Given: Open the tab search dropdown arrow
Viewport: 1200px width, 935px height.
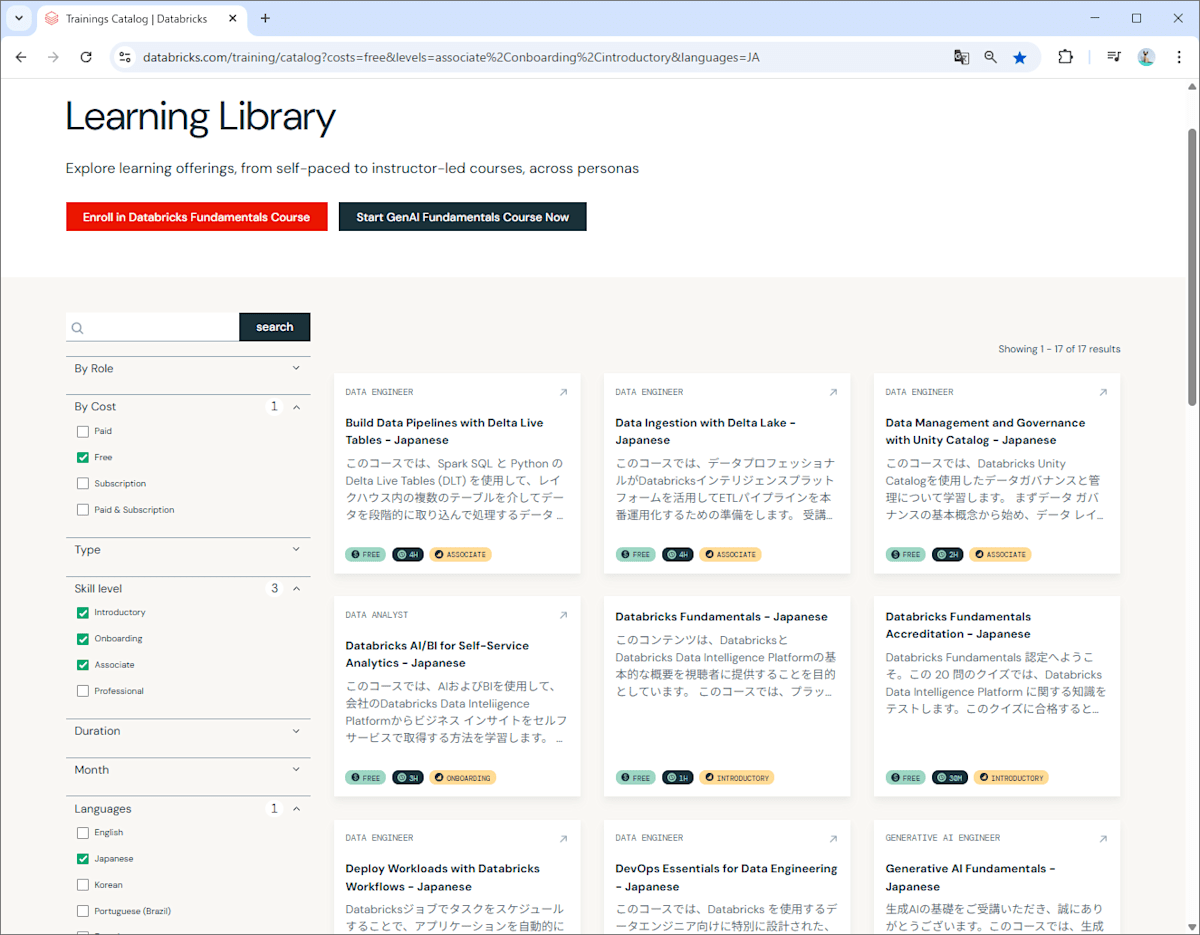Looking at the screenshot, I should pos(18,18).
